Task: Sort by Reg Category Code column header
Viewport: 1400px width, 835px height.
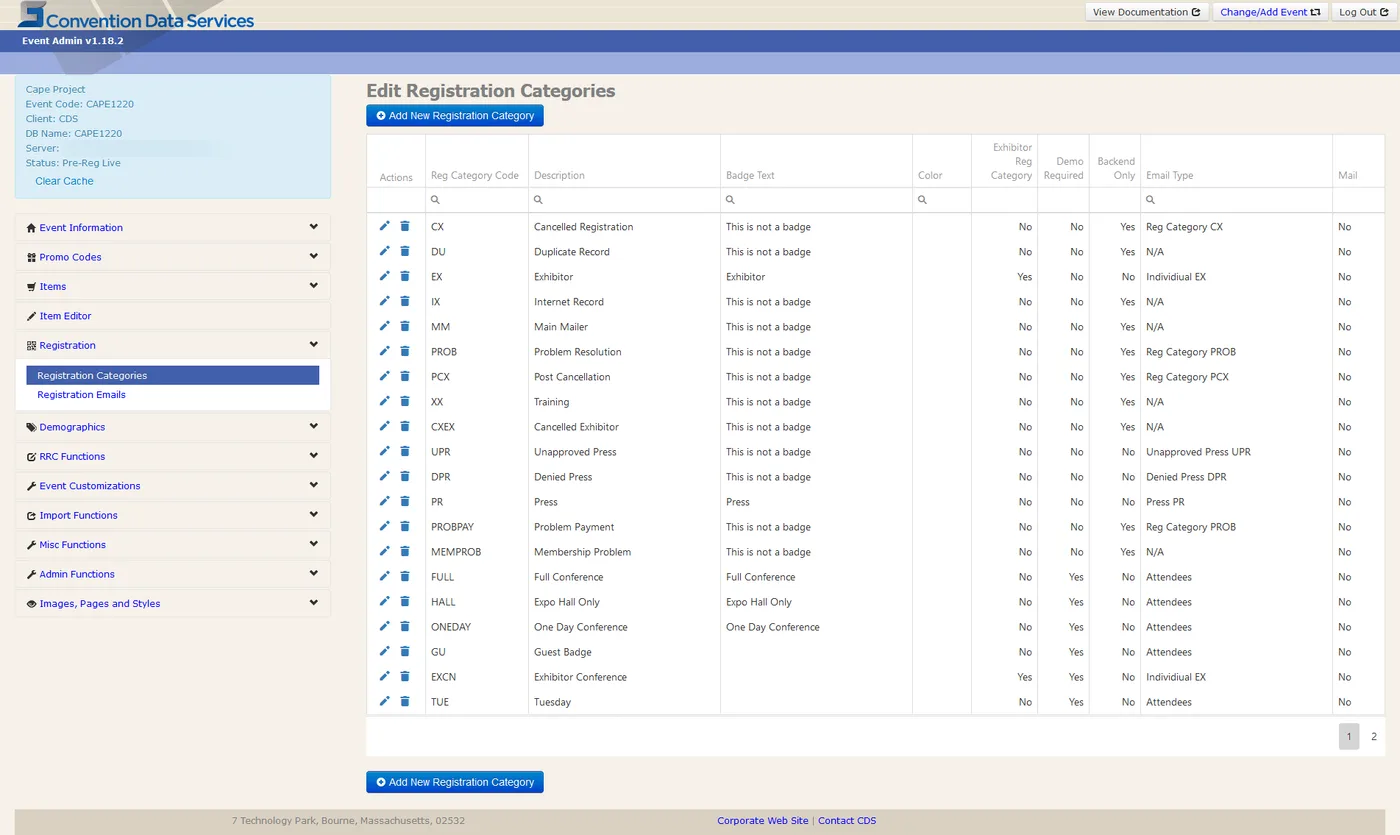Action: pos(475,175)
